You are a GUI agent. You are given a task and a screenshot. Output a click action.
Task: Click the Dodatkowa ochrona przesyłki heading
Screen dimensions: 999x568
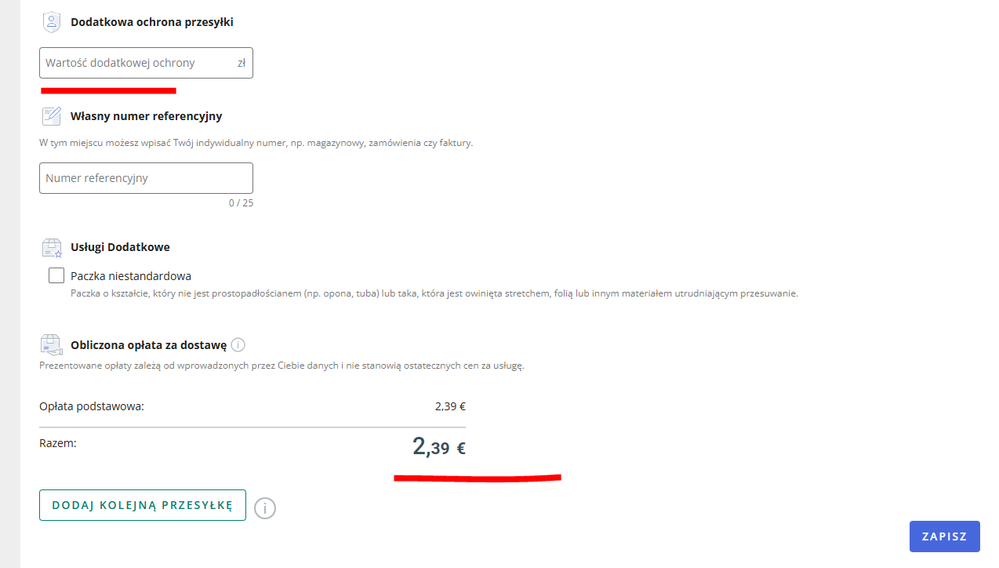pyautogui.click(x=152, y=22)
